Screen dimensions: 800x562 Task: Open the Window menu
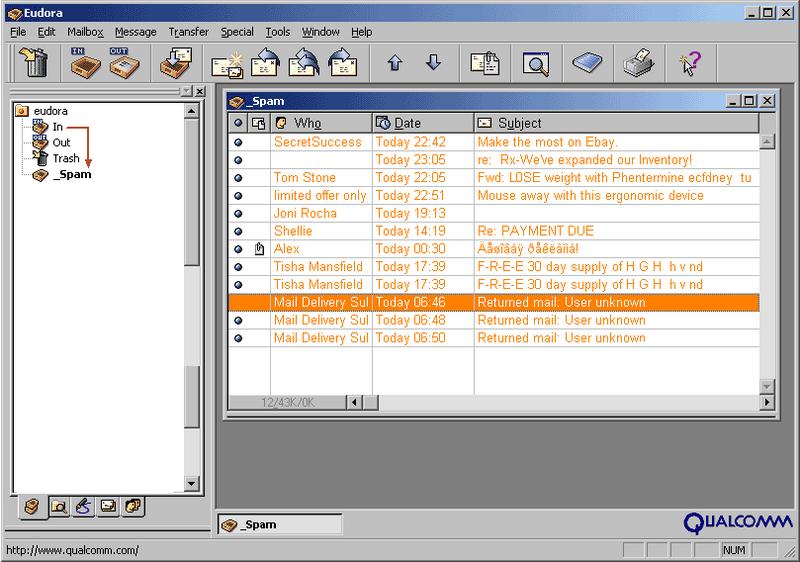point(320,32)
